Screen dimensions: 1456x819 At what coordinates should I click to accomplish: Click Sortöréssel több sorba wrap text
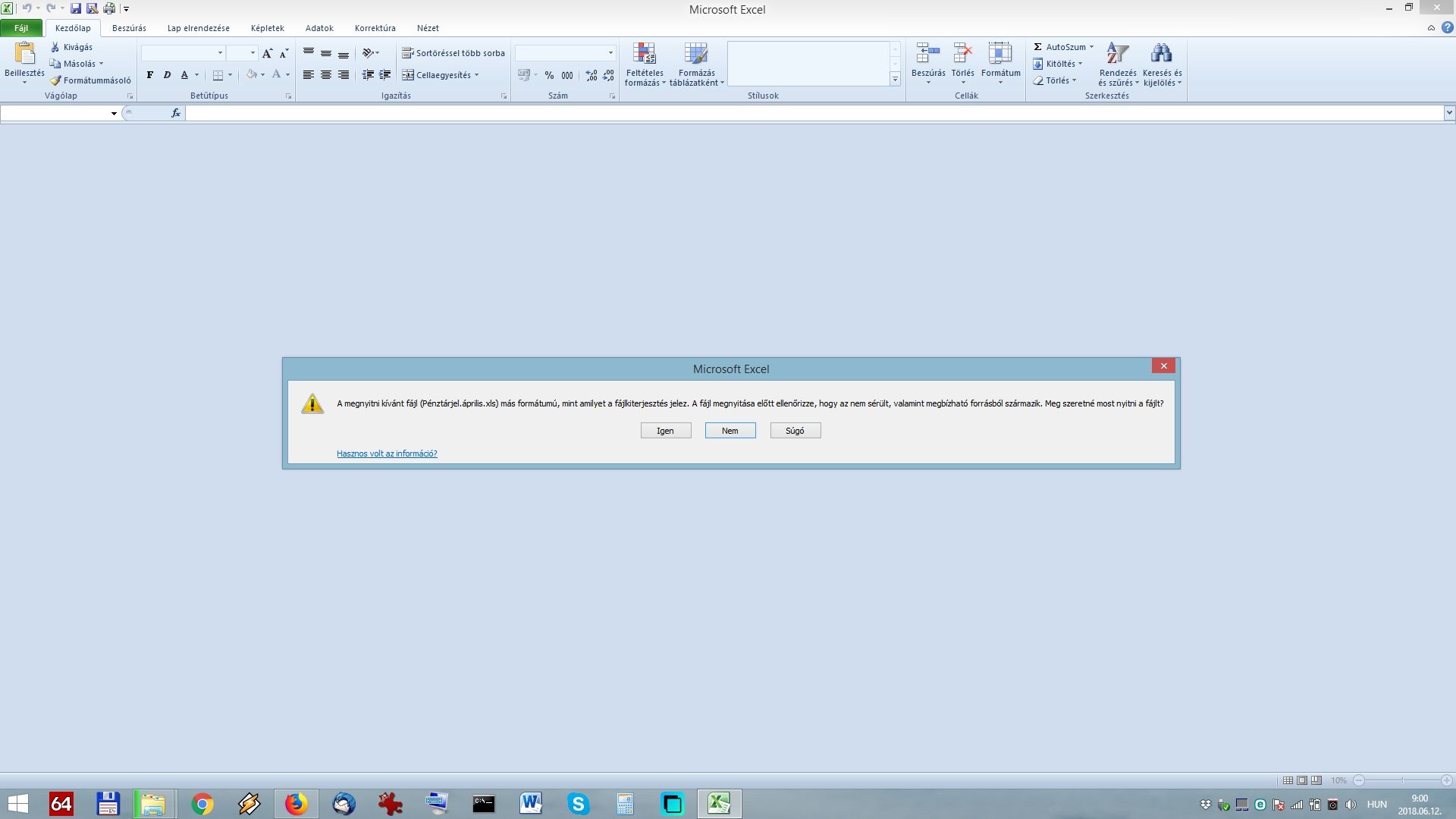pos(453,53)
